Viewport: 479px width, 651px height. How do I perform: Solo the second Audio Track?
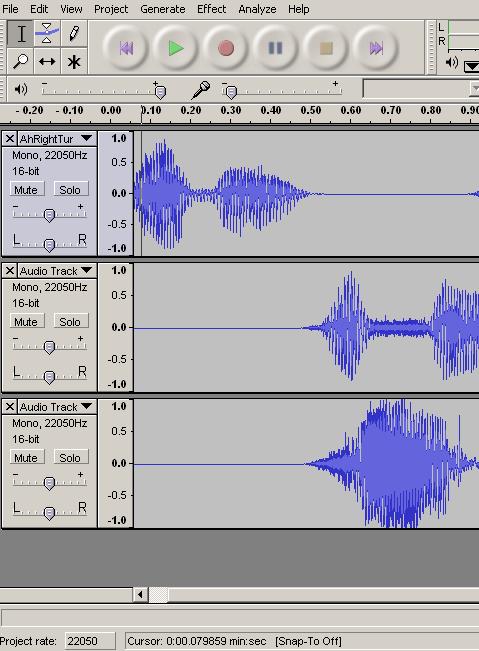coord(71,321)
